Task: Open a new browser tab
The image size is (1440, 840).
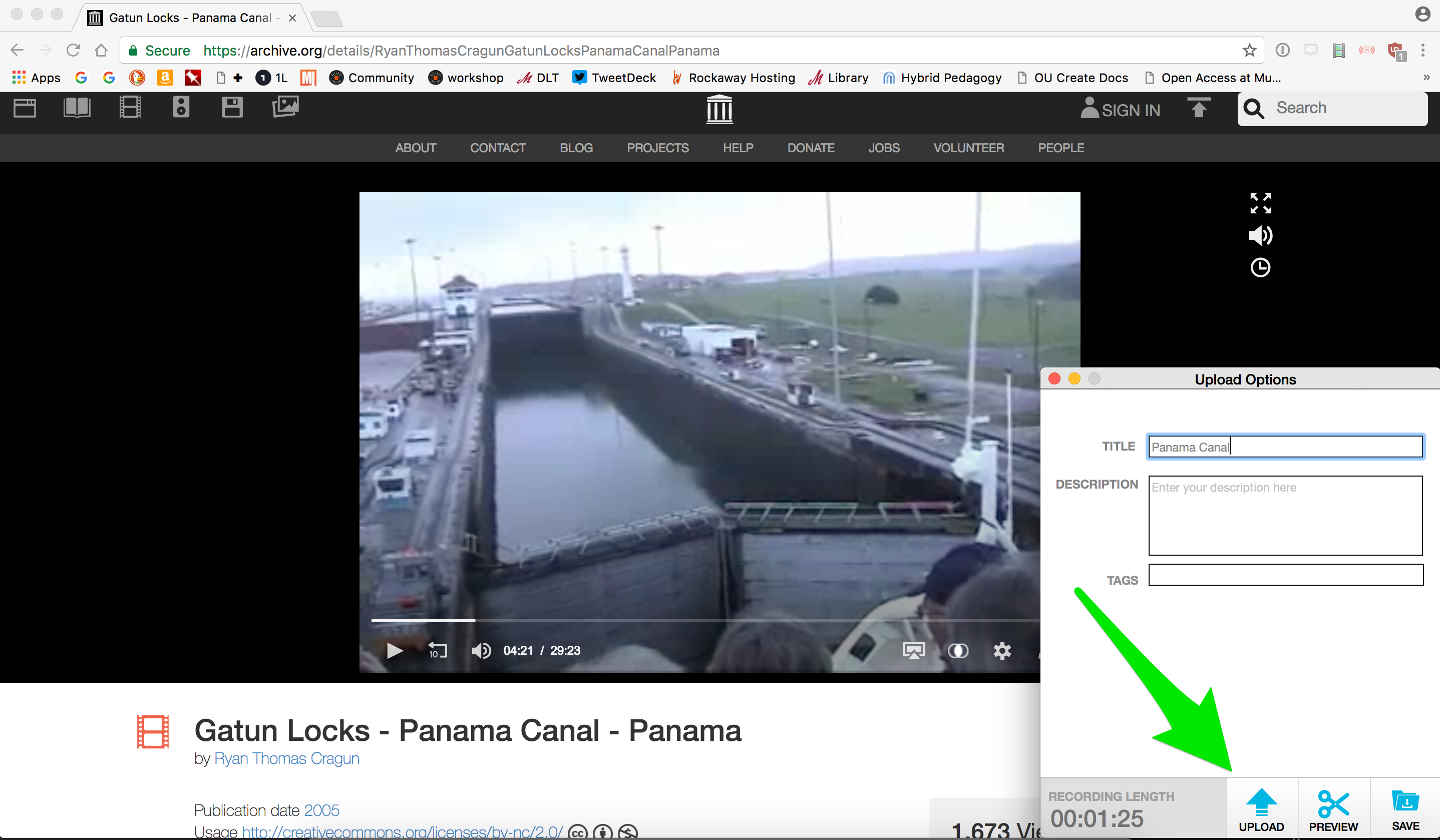Action: [x=327, y=19]
